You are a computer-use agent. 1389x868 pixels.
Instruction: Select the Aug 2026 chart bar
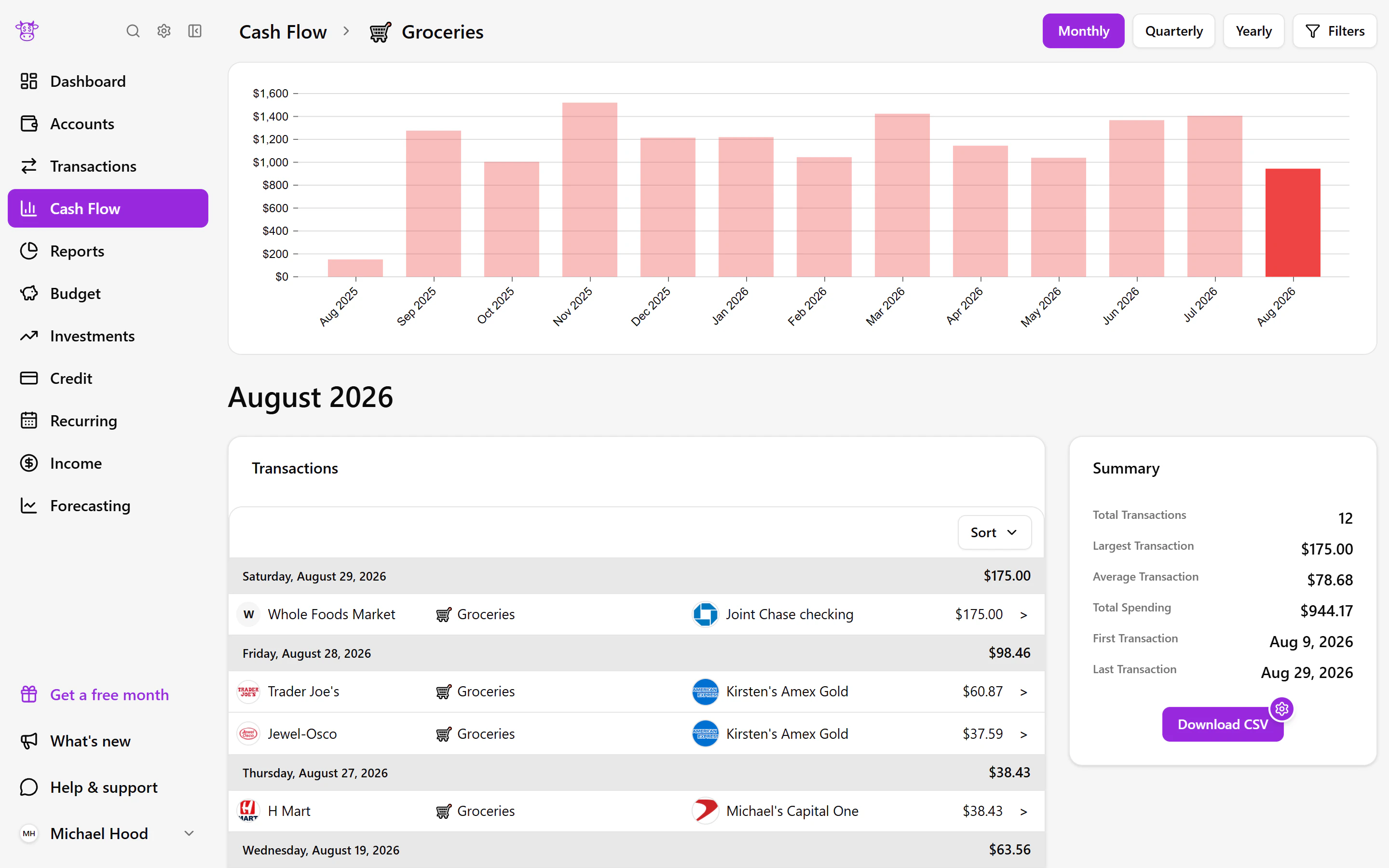pos(1293,223)
